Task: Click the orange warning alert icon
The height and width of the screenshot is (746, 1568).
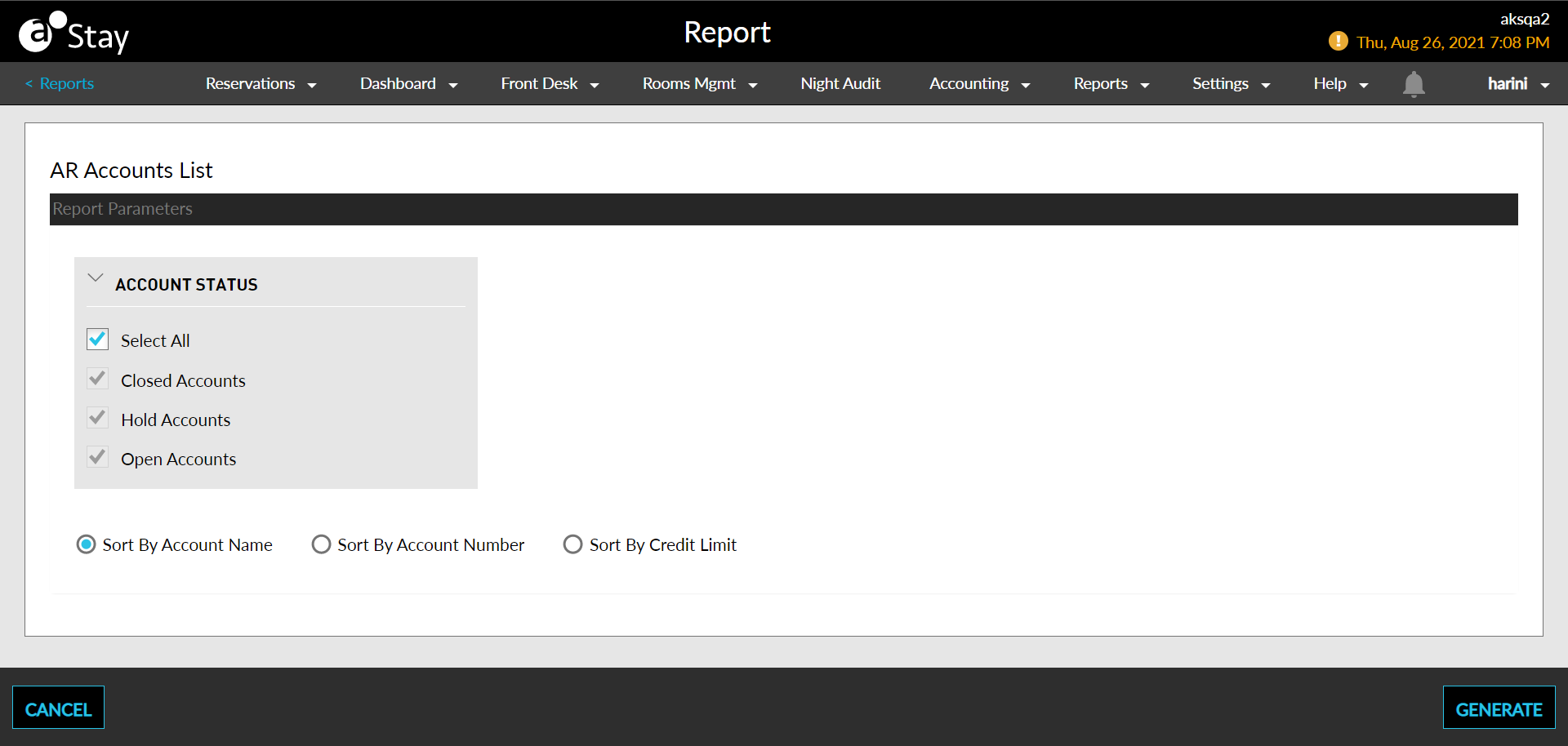Action: (x=1338, y=41)
